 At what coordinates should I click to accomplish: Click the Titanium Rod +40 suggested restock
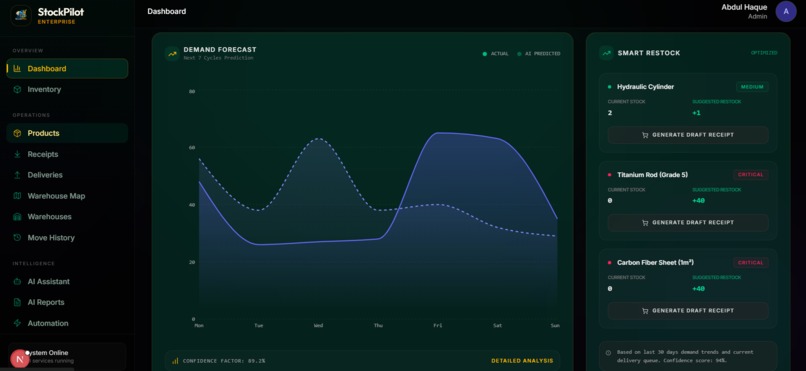[698, 200]
